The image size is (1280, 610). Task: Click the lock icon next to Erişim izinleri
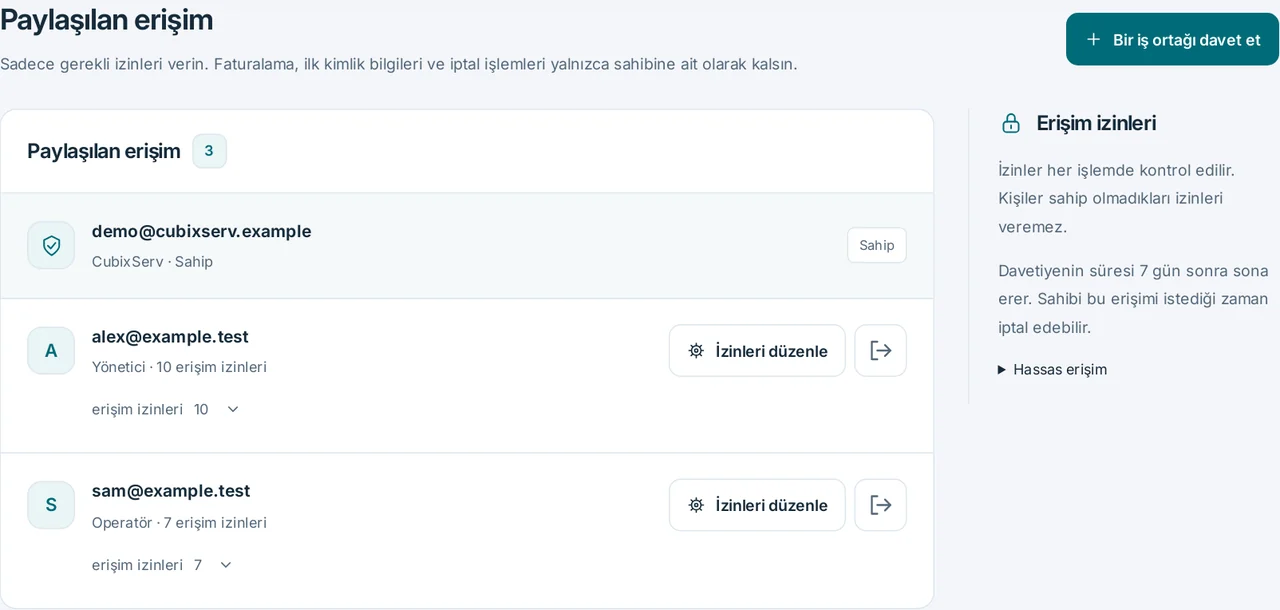tap(1011, 123)
